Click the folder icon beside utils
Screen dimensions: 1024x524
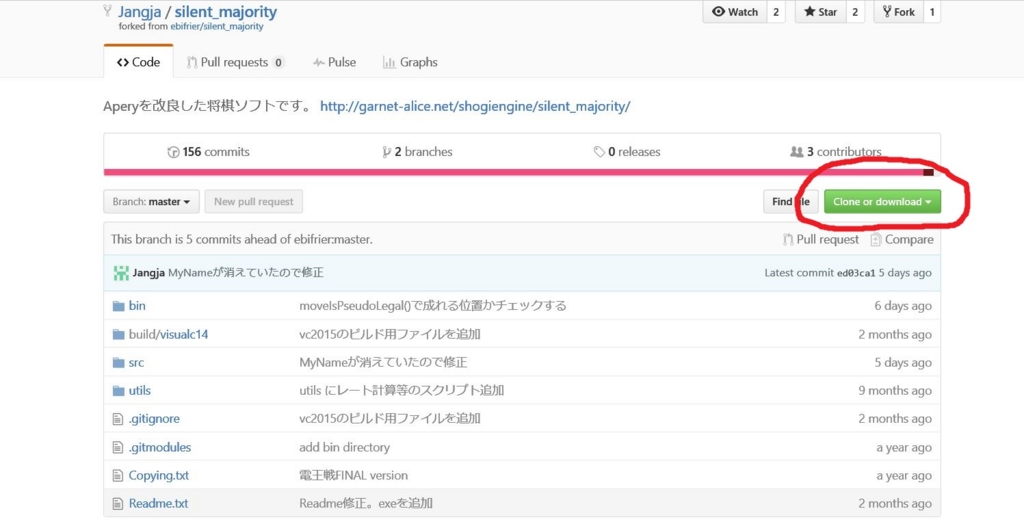118,391
